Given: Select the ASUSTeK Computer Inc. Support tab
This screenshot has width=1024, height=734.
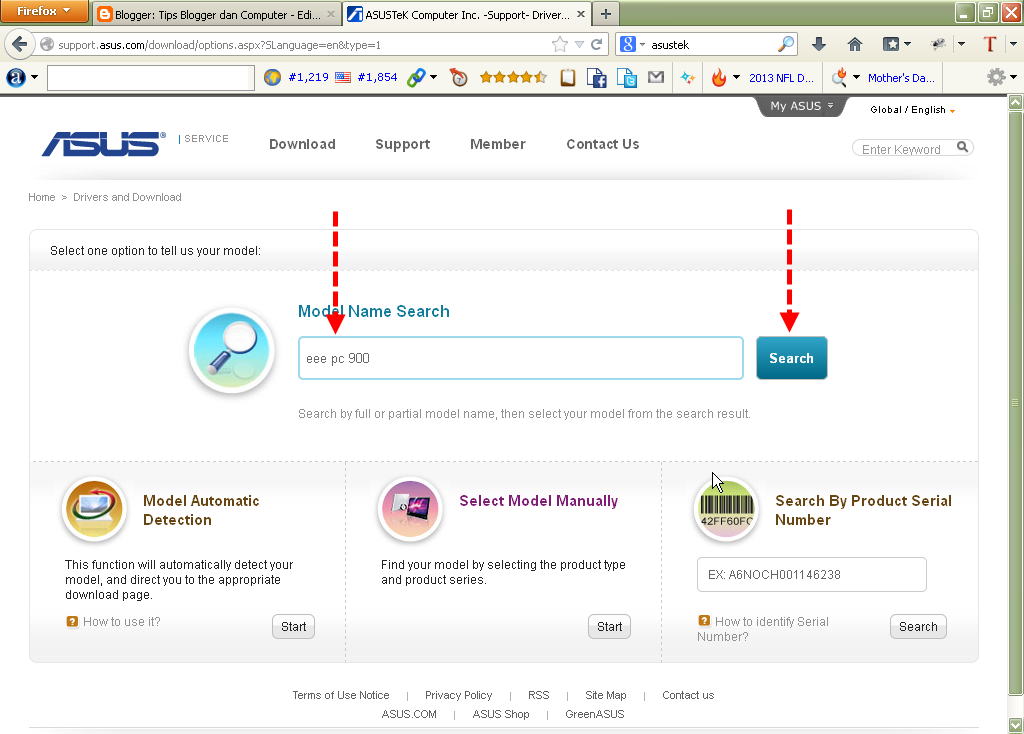Looking at the screenshot, I should pos(466,14).
